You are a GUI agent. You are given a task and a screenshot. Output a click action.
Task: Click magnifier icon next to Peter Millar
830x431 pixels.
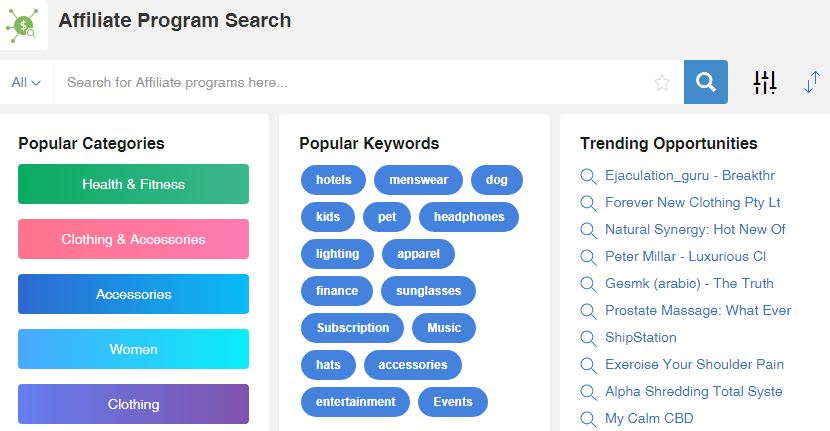(x=588, y=257)
